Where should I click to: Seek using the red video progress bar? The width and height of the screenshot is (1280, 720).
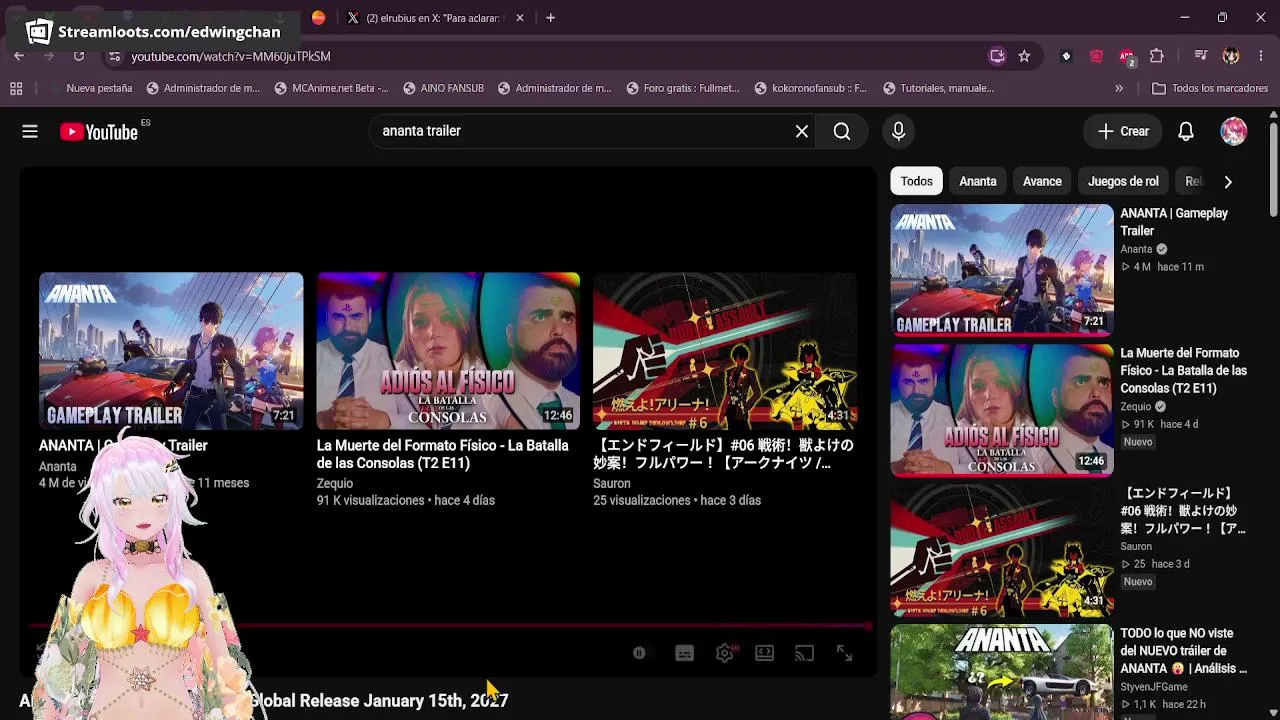pos(449,626)
